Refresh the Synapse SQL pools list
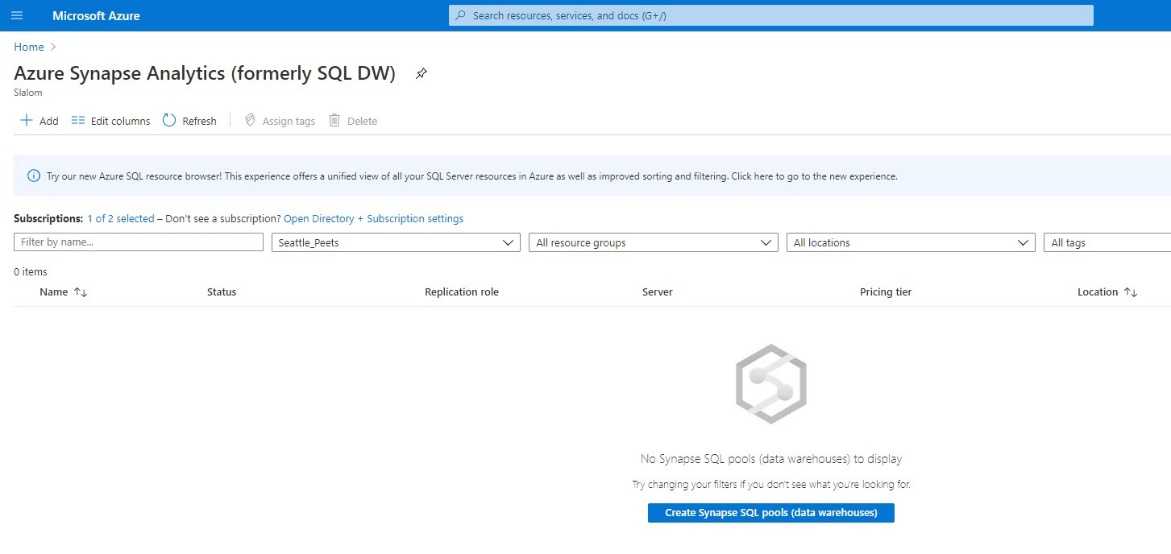Screen dimensions: 1171x554 tap(190, 121)
